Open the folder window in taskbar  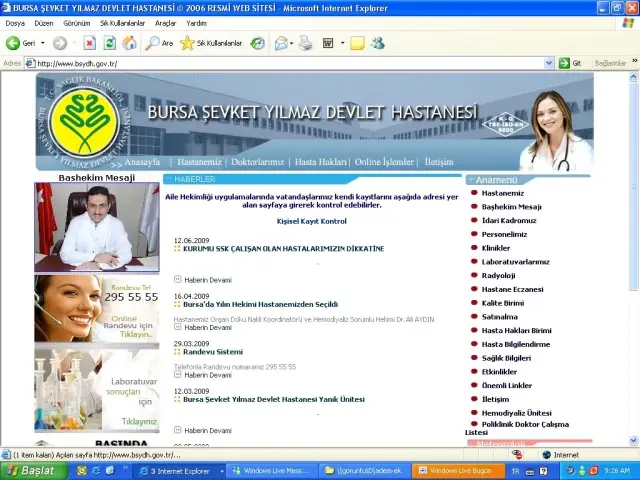pos(365,471)
